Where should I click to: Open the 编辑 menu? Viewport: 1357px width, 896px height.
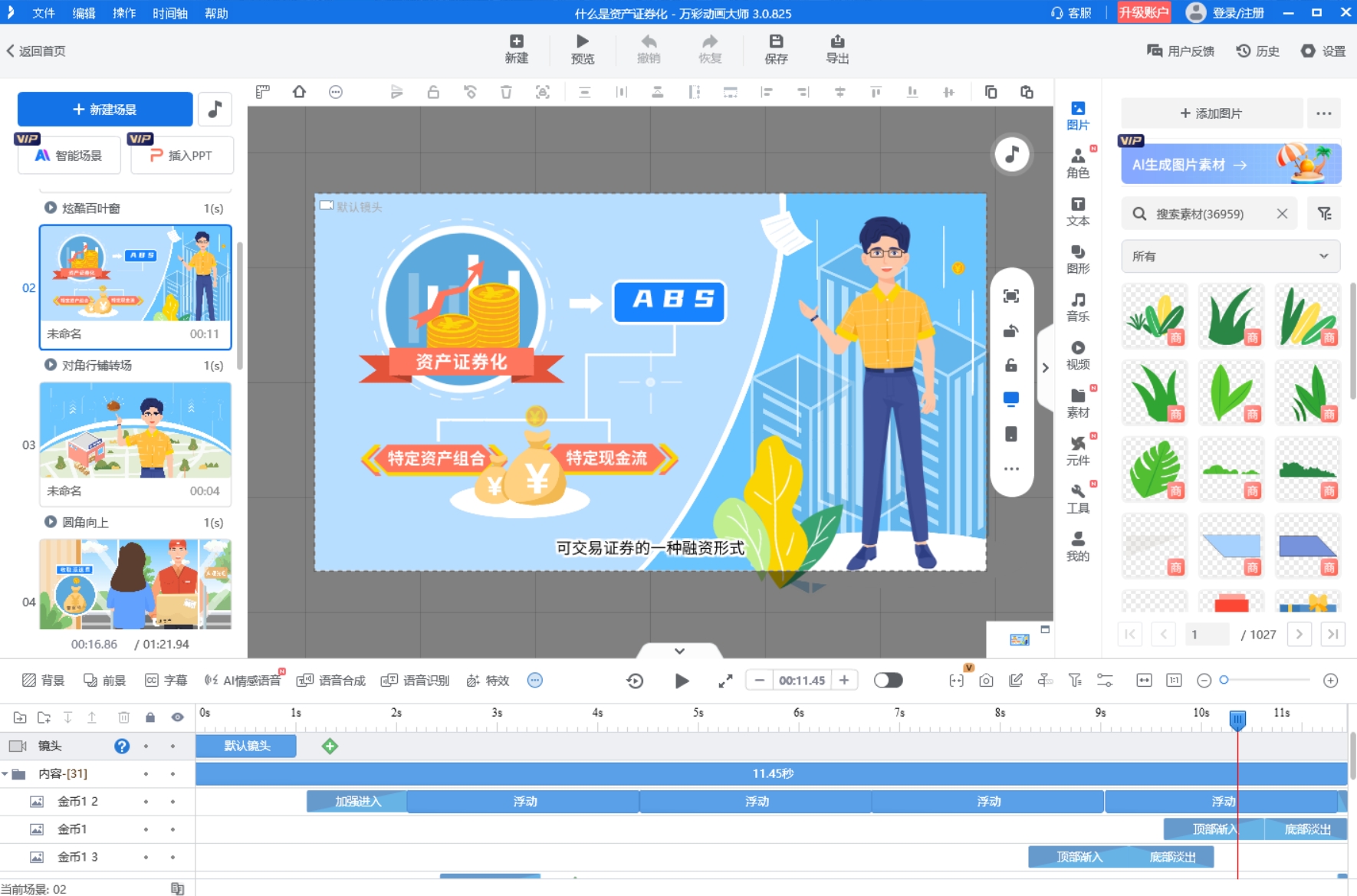pyautogui.click(x=84, y=13)
